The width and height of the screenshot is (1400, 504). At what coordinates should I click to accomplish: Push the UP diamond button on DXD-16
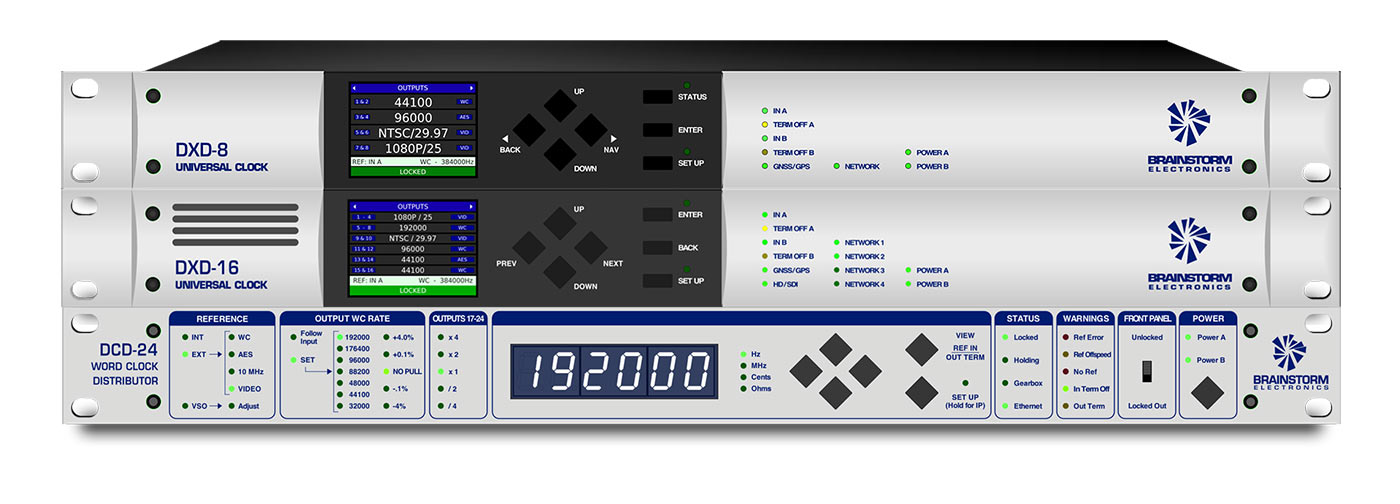560,223
